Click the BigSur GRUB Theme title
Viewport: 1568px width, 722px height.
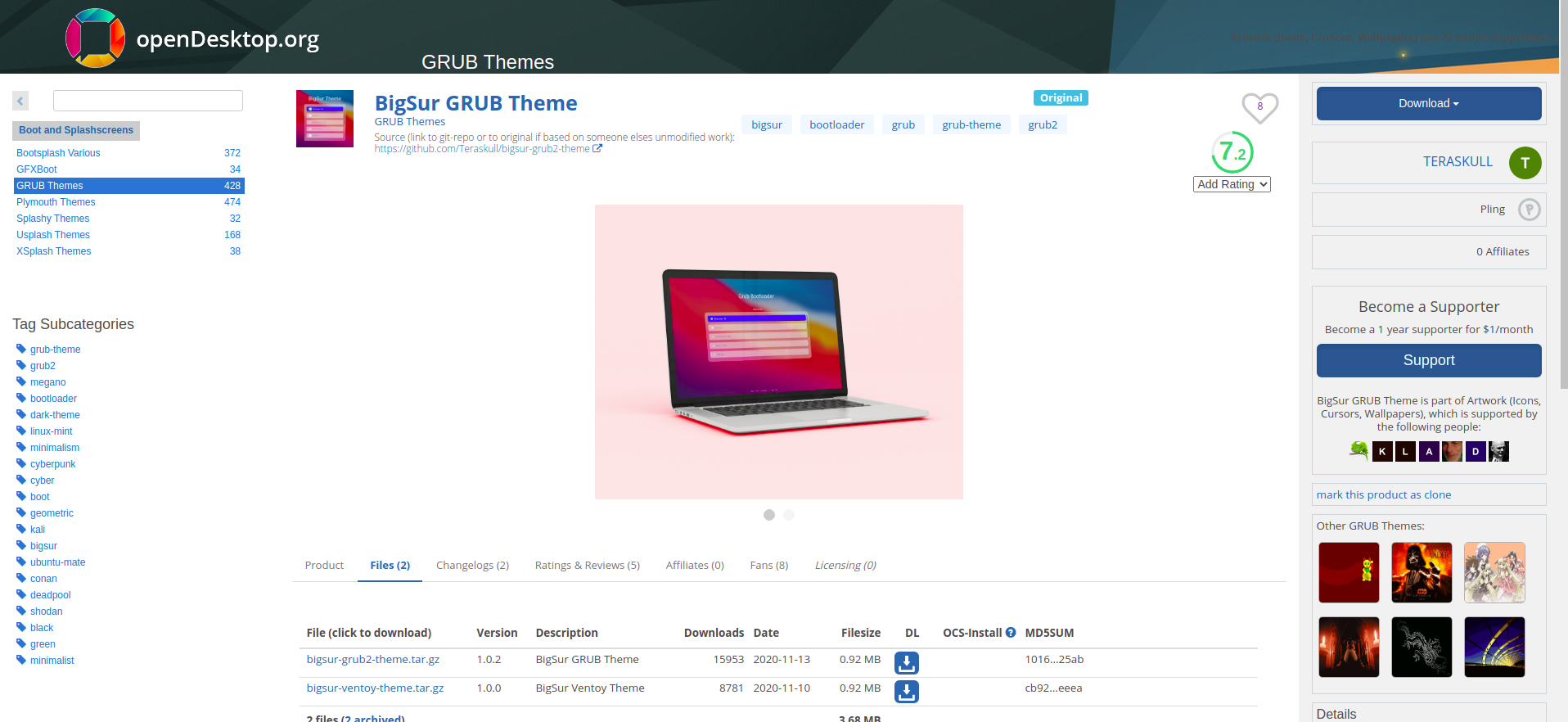click(476, 103)
